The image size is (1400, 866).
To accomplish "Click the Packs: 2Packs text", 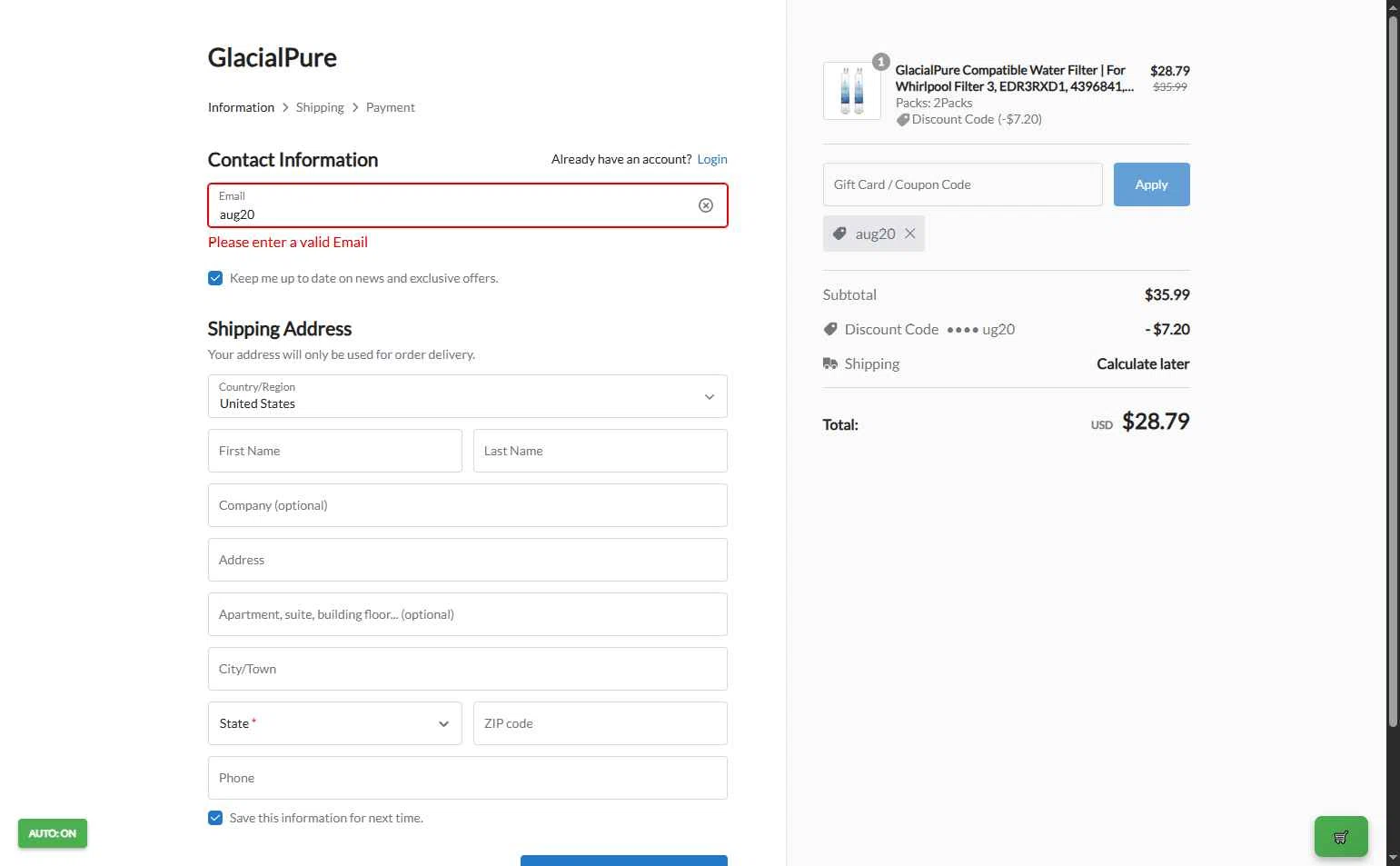I will pyautogui.click(x=934, y=103).
